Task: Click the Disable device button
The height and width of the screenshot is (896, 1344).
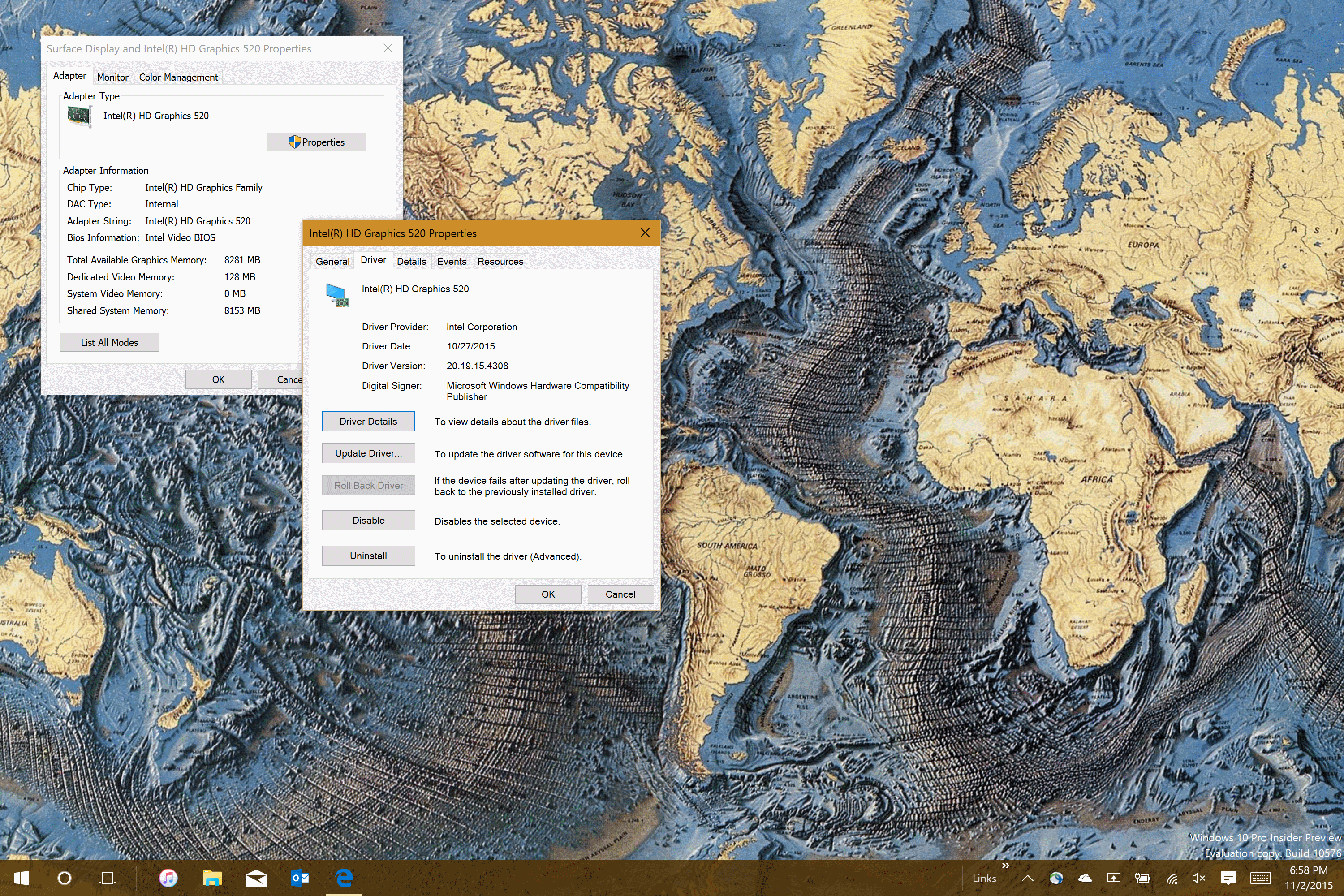Action: pyautogui.click(x=369, y=521)
